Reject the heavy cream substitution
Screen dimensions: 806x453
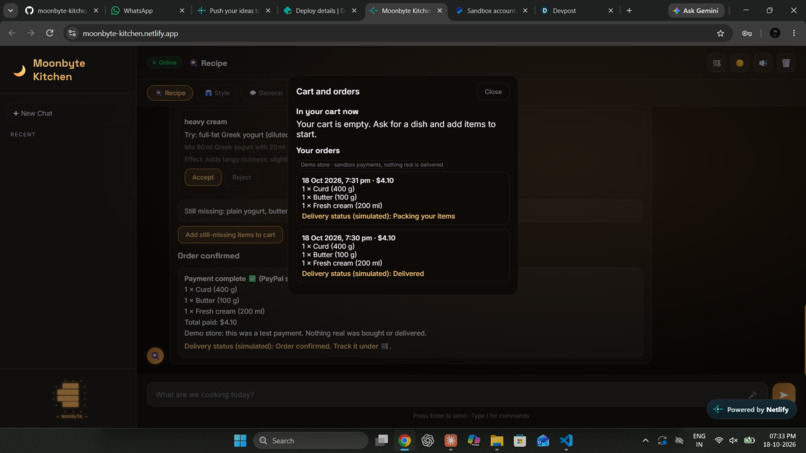pyautogui.click(x=241, y=177)
